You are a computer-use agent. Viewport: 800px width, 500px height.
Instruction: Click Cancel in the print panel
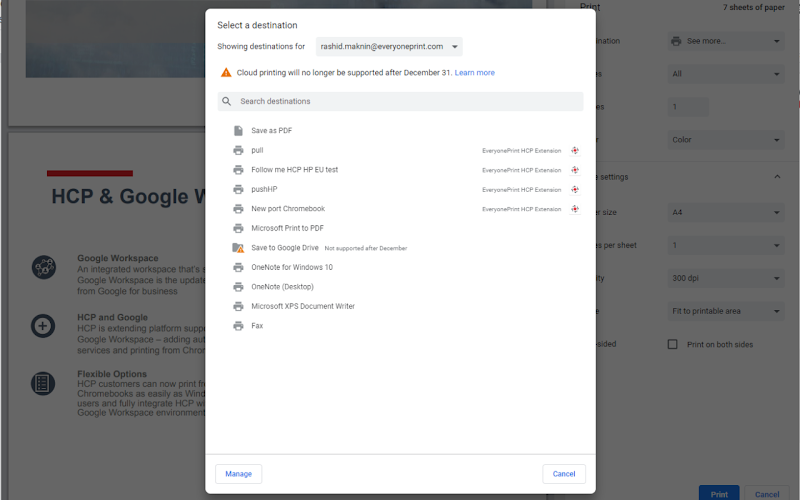coord(767,494)
